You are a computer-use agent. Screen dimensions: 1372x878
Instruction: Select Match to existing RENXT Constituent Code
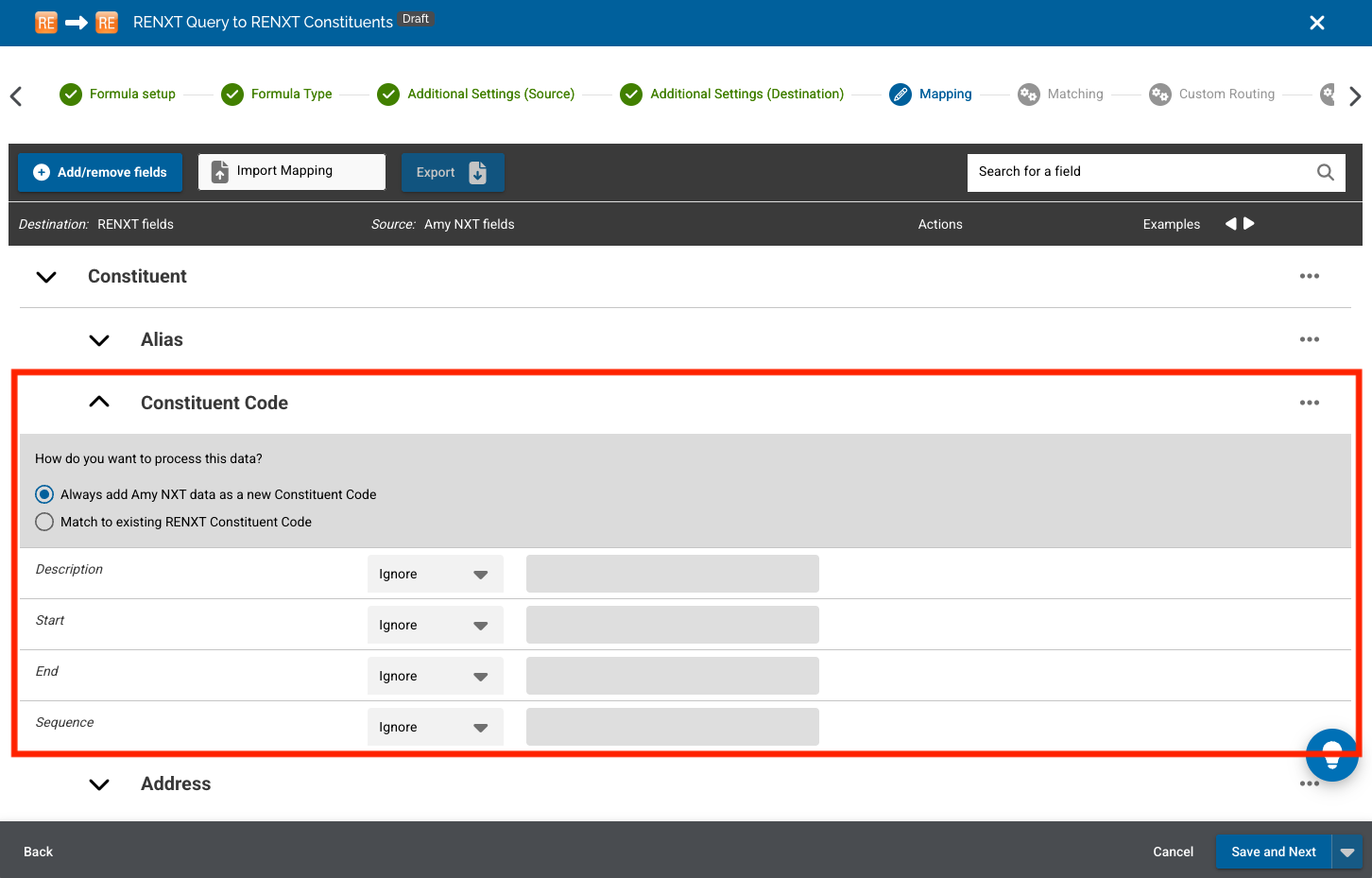pos(44,522)
